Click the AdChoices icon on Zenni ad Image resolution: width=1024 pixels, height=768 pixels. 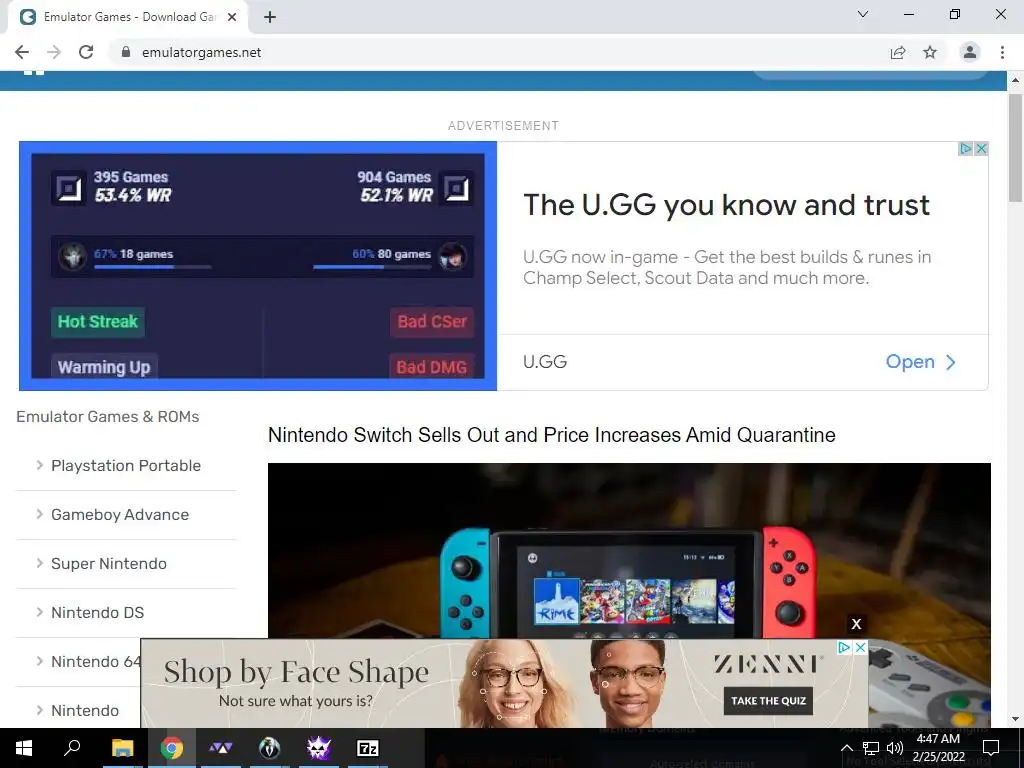click(x=844, y=647)
